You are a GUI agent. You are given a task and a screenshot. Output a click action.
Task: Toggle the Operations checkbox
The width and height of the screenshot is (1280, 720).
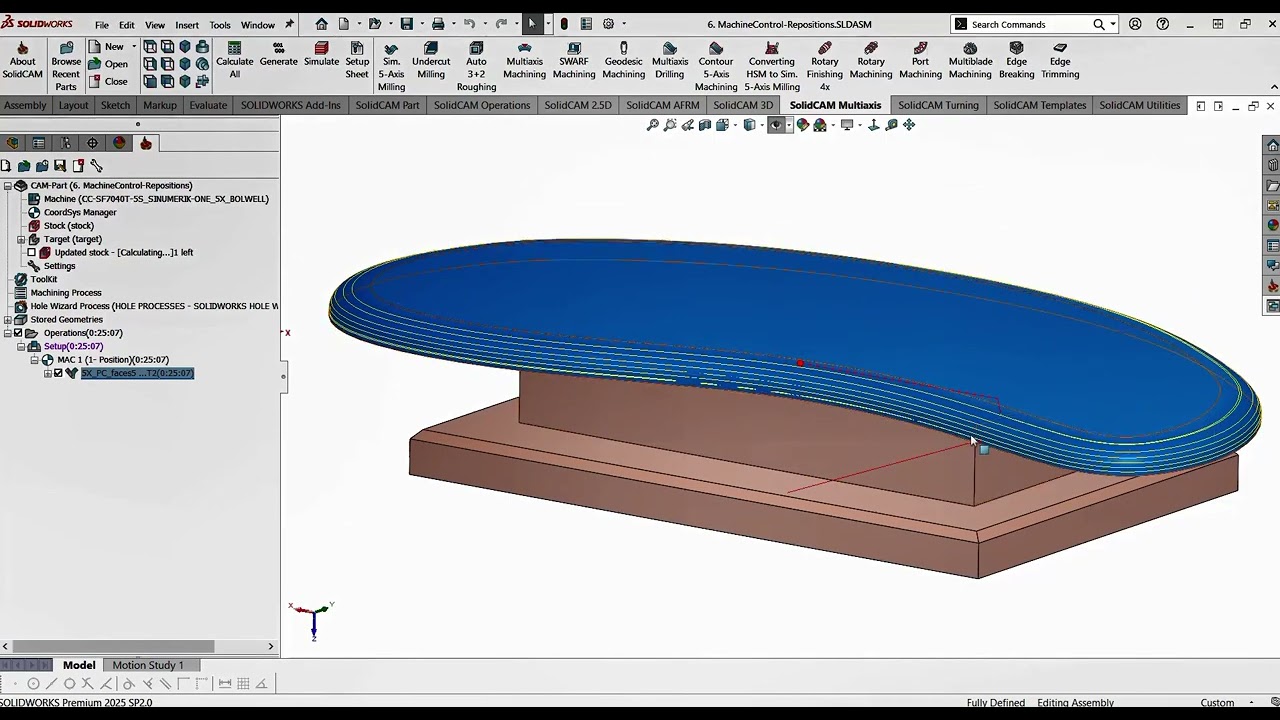tap(18, 333)
